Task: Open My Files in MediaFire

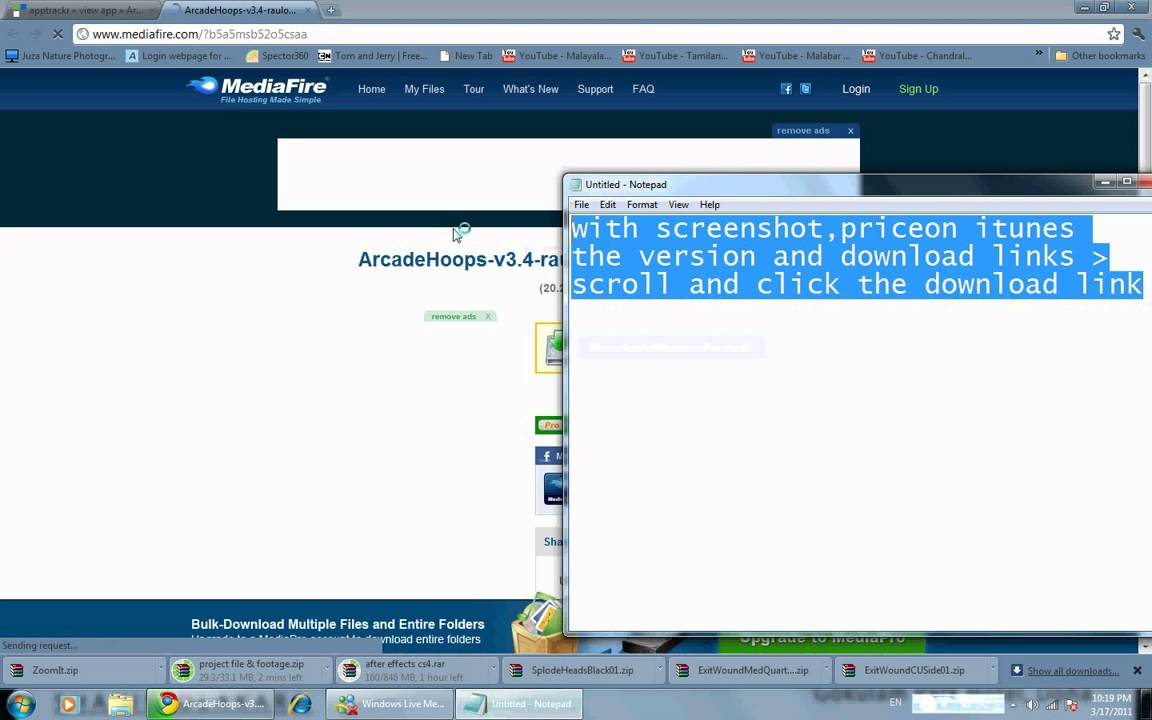Action: click(x=424, y=89)
